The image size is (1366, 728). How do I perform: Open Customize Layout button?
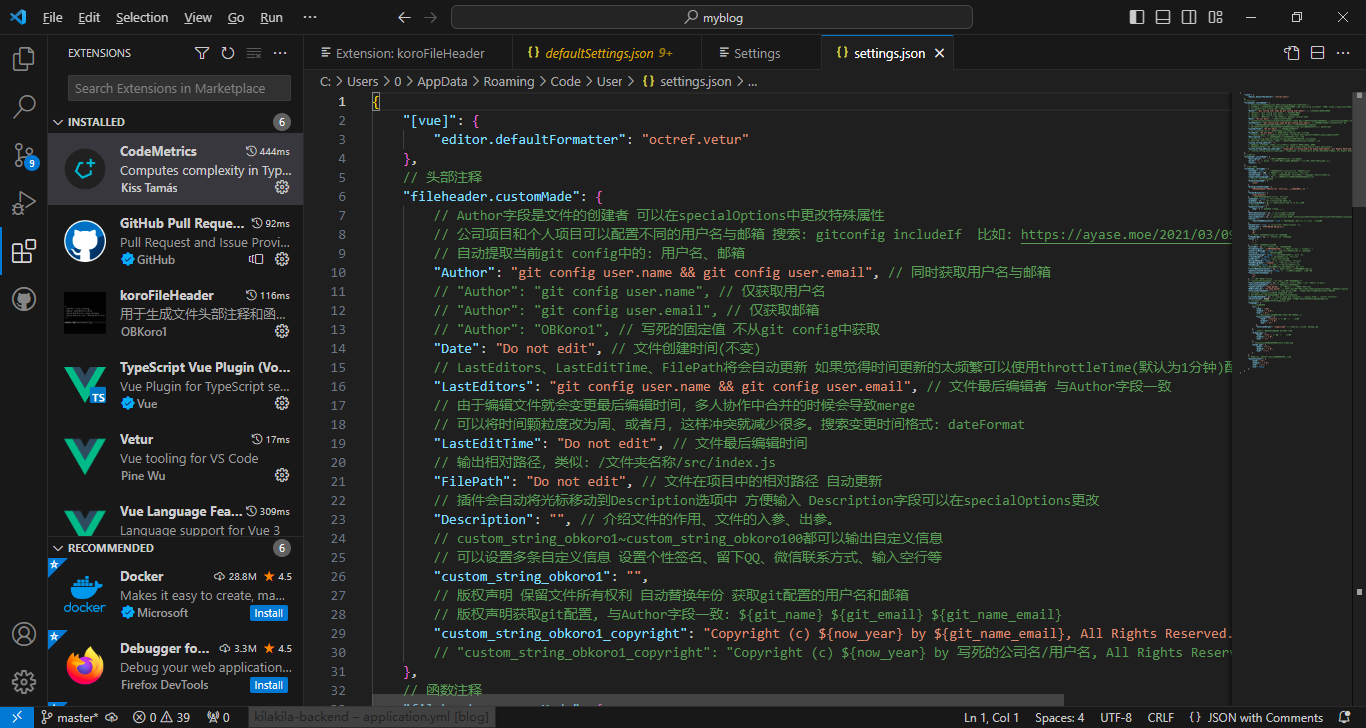pyautogui.click(x=1216, y=17)
